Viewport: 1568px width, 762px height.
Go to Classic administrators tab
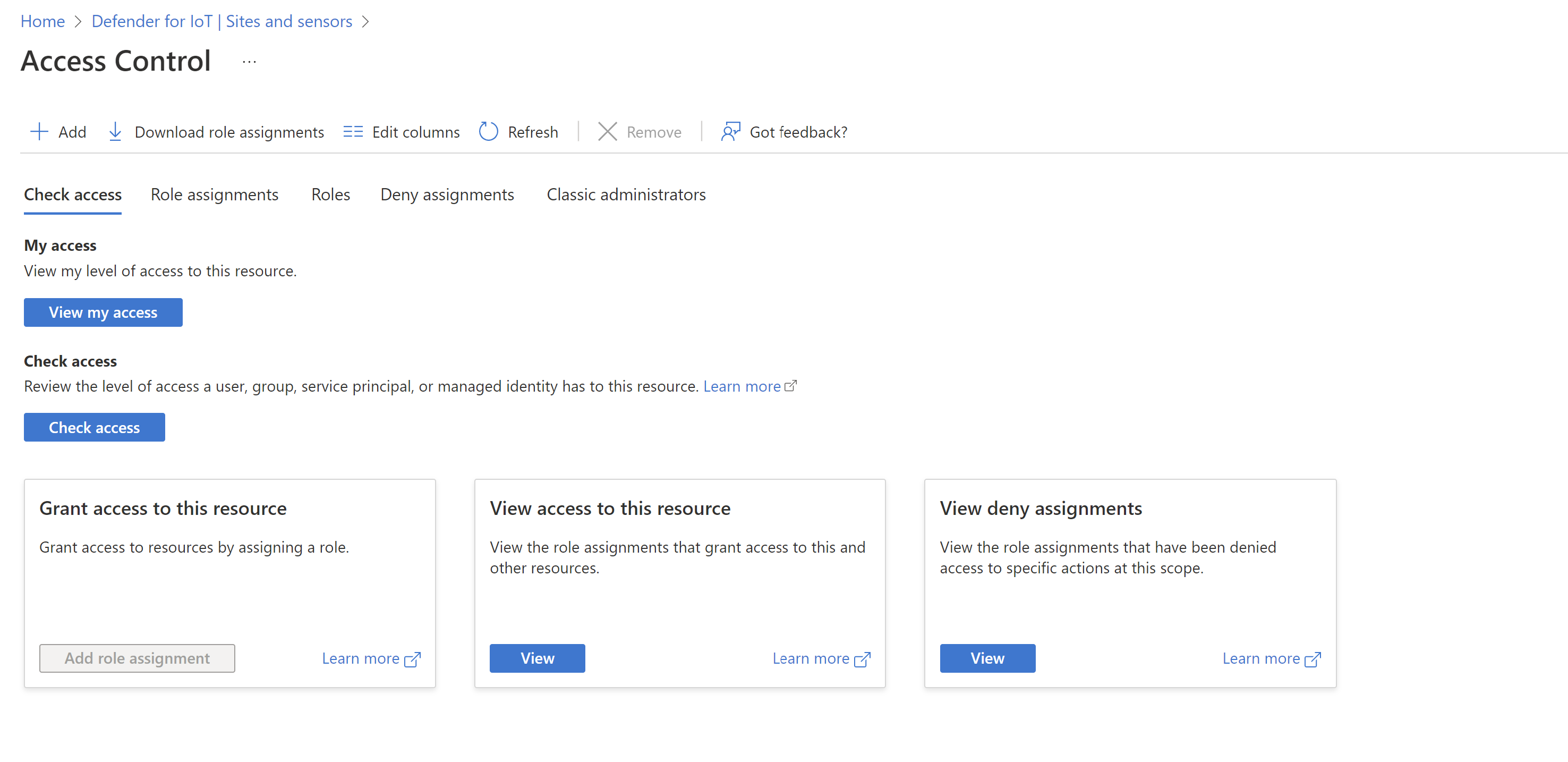(626, 194)
